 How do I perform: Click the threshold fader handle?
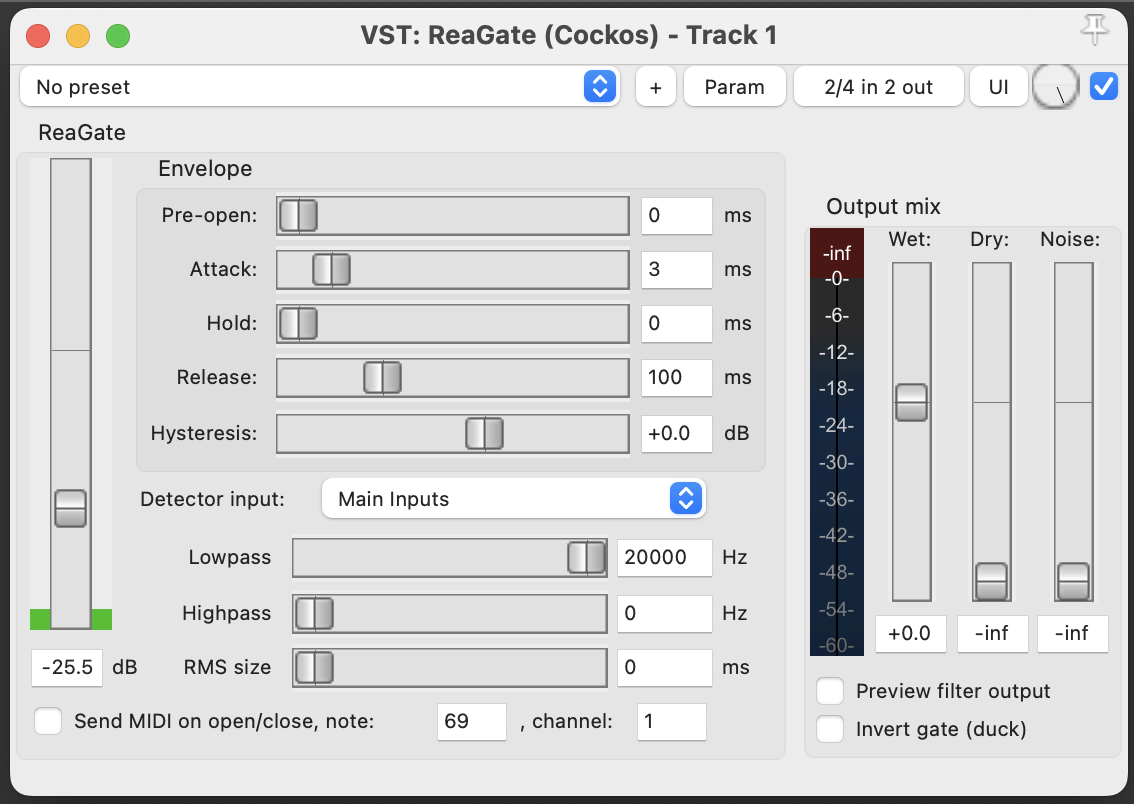click(70, 508)
